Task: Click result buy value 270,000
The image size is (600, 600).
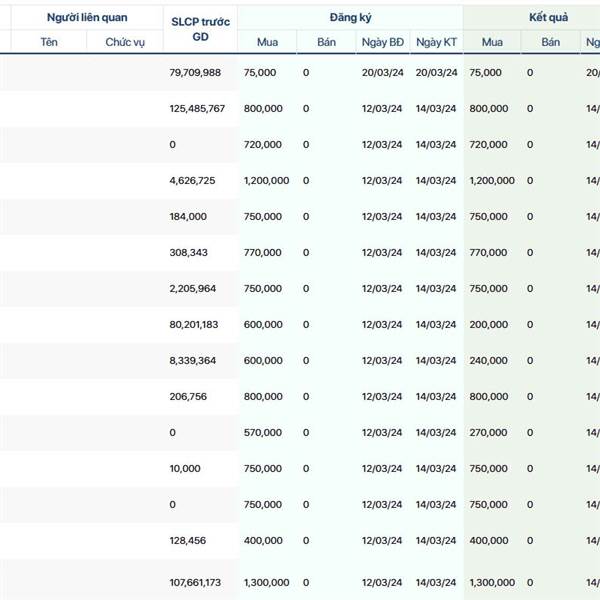Action: (488, 432)
